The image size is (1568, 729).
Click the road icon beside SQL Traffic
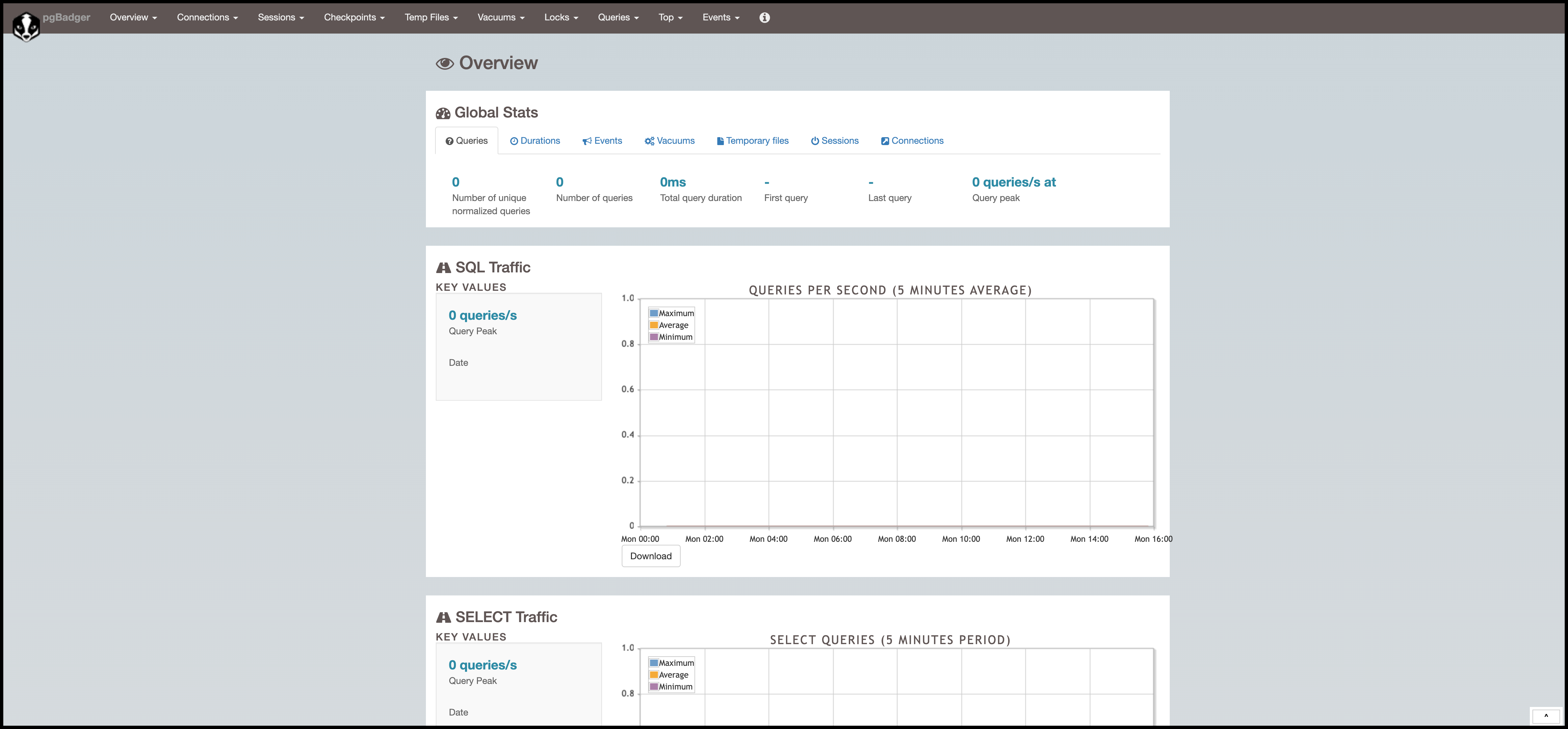443,268
